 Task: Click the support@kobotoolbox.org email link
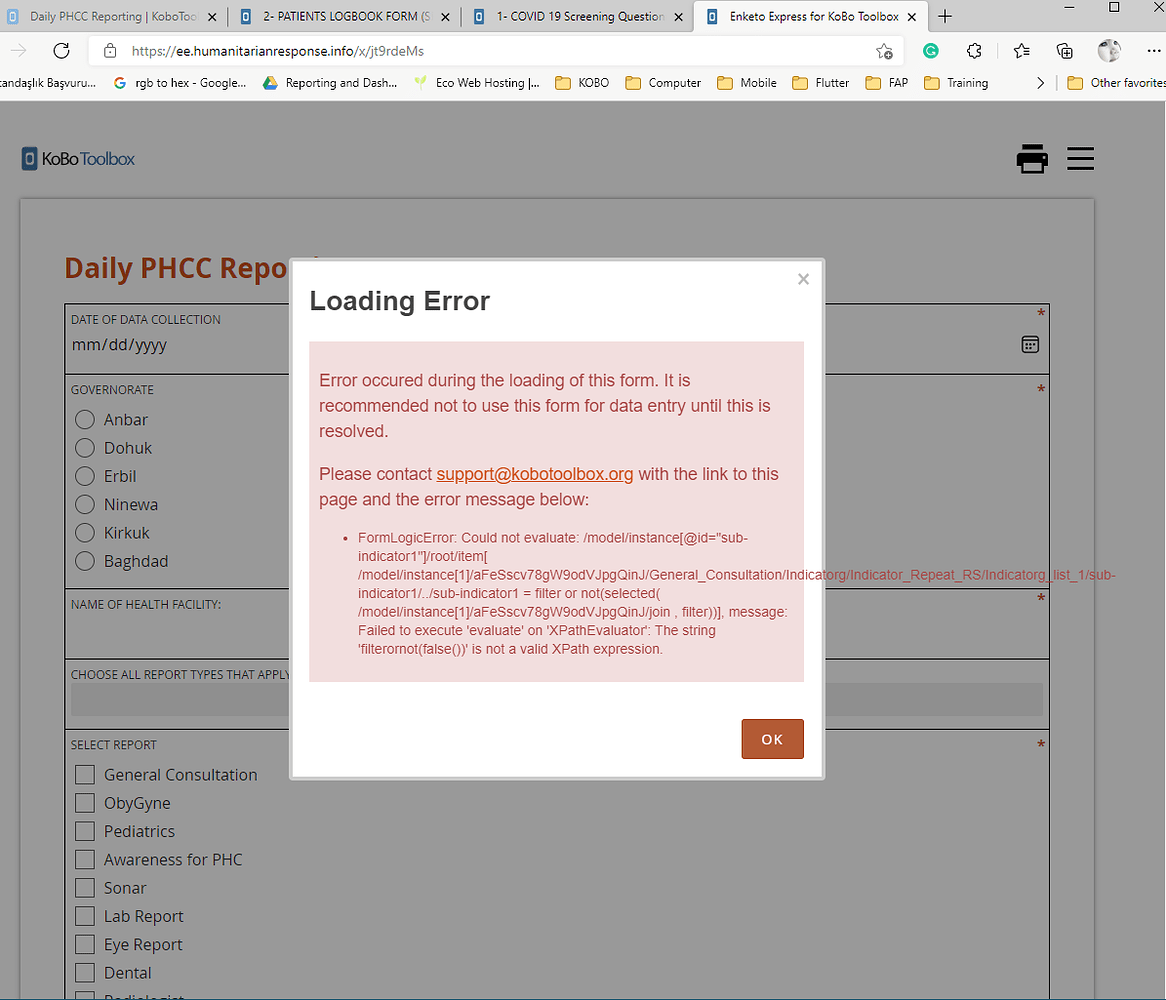(x=534, y=474)
